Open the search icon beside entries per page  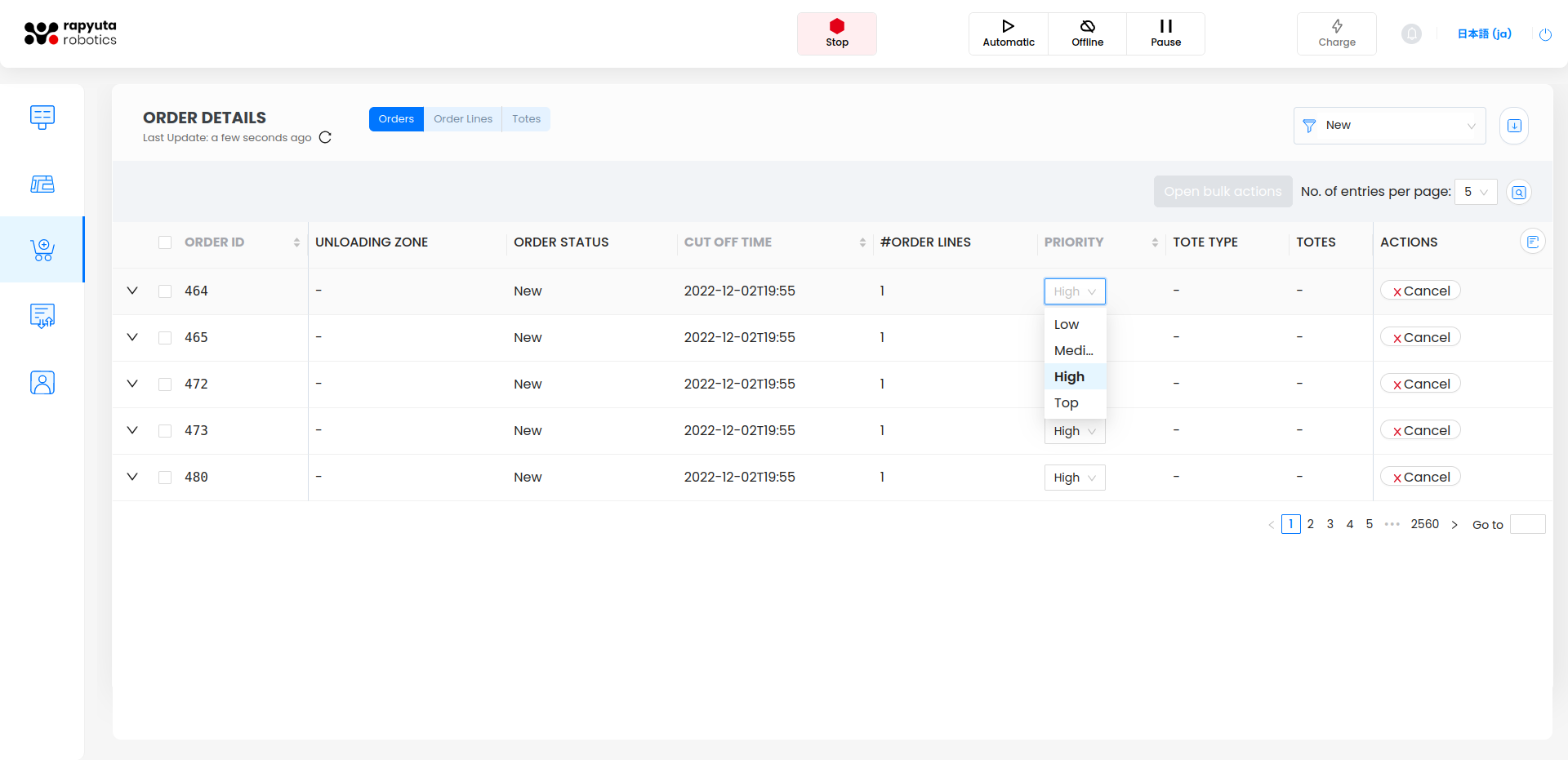point(1519,192)
